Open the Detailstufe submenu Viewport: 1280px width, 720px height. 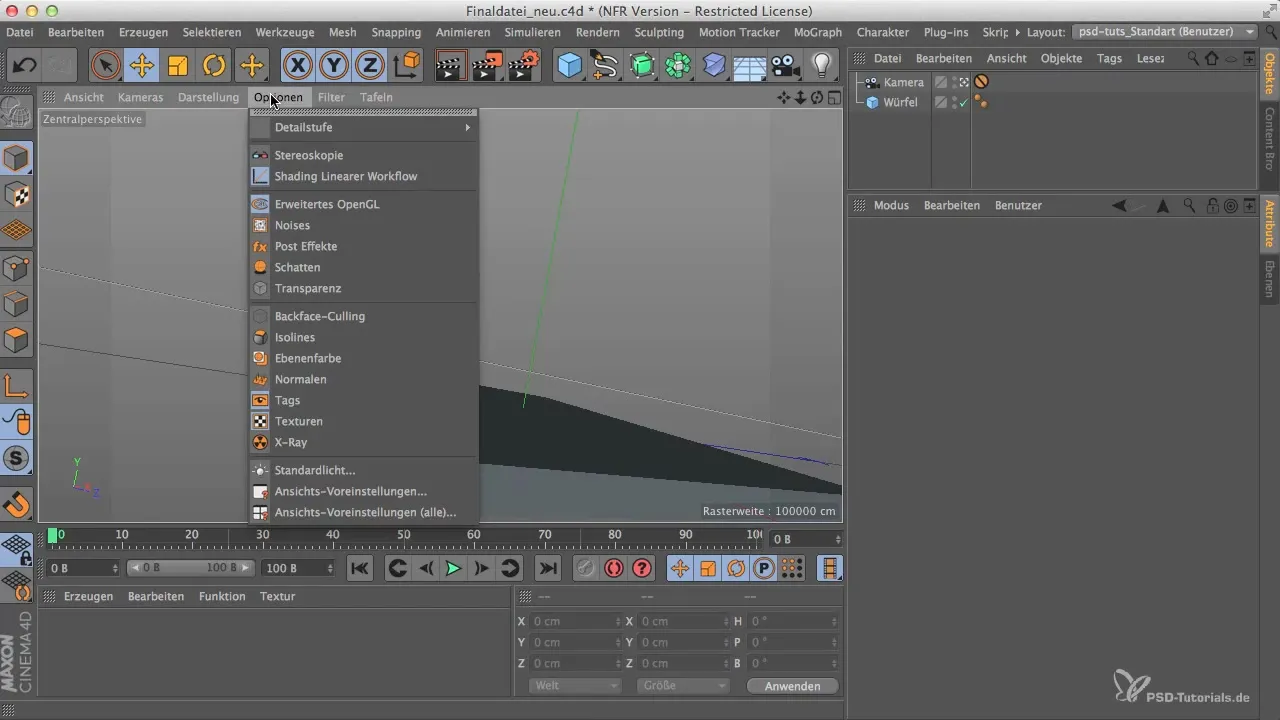pyautogui.click(x=363, y=127)
